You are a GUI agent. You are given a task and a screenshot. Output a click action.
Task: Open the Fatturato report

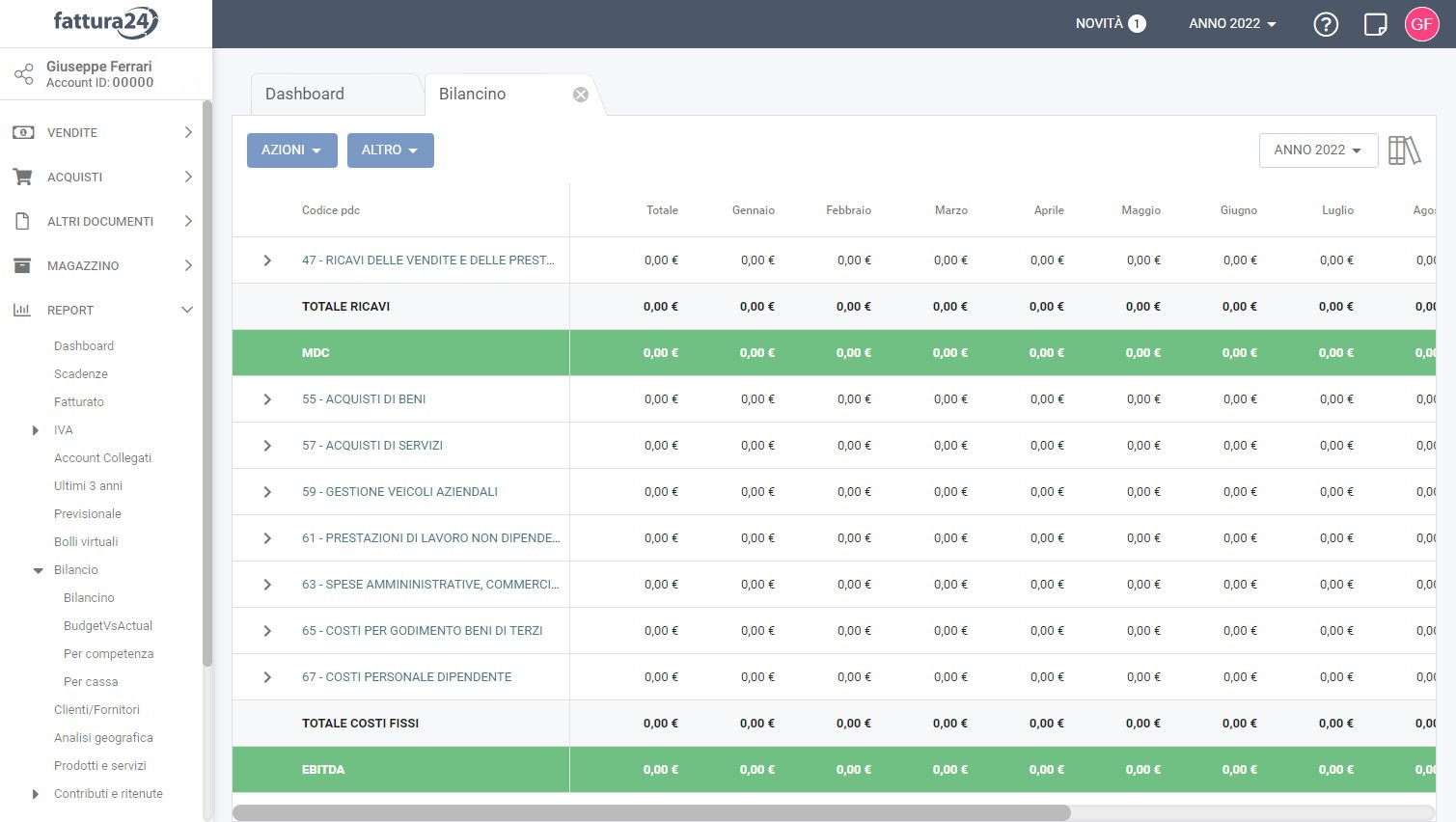(79, 402)
